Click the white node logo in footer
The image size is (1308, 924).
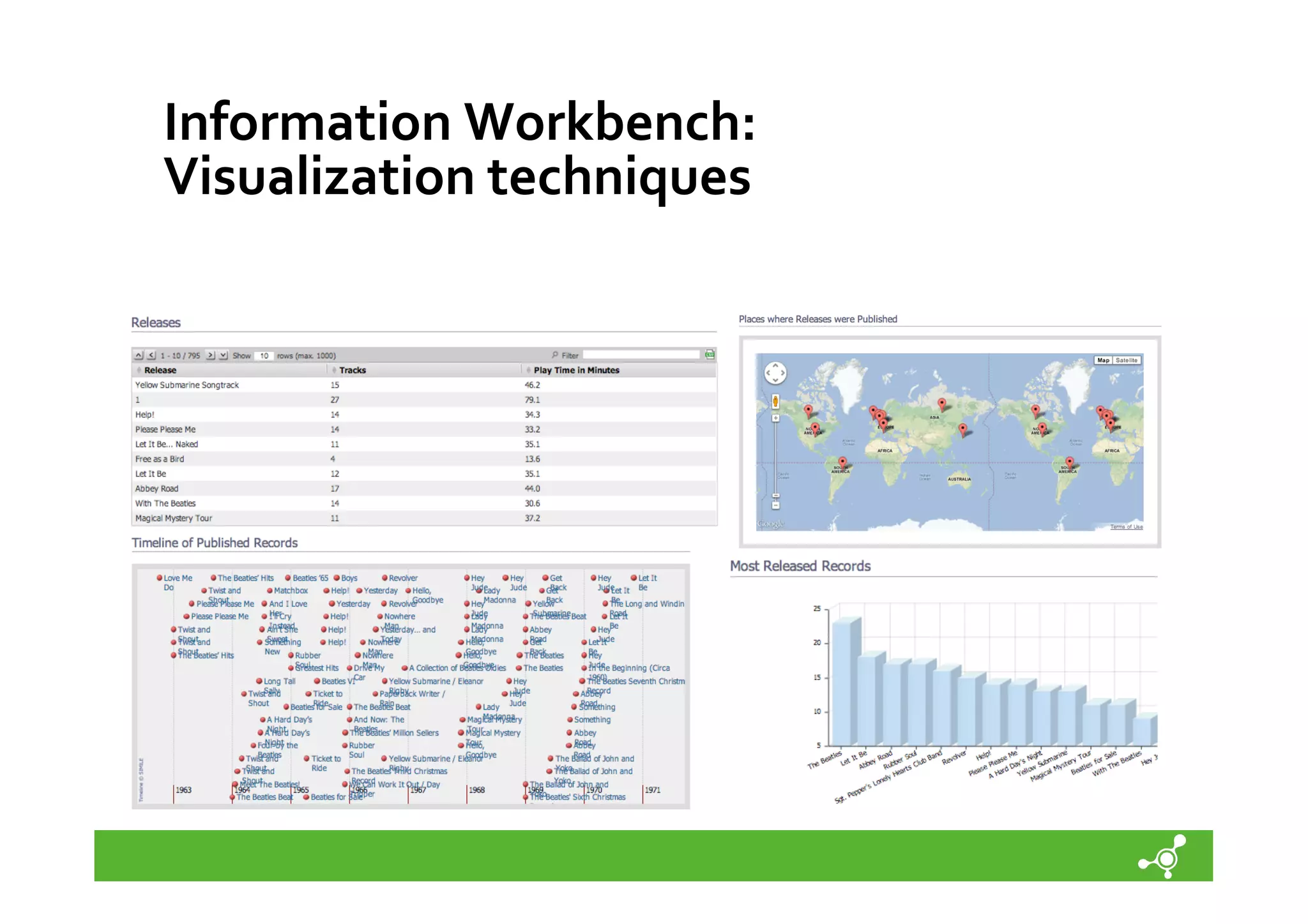point(1163,856)
